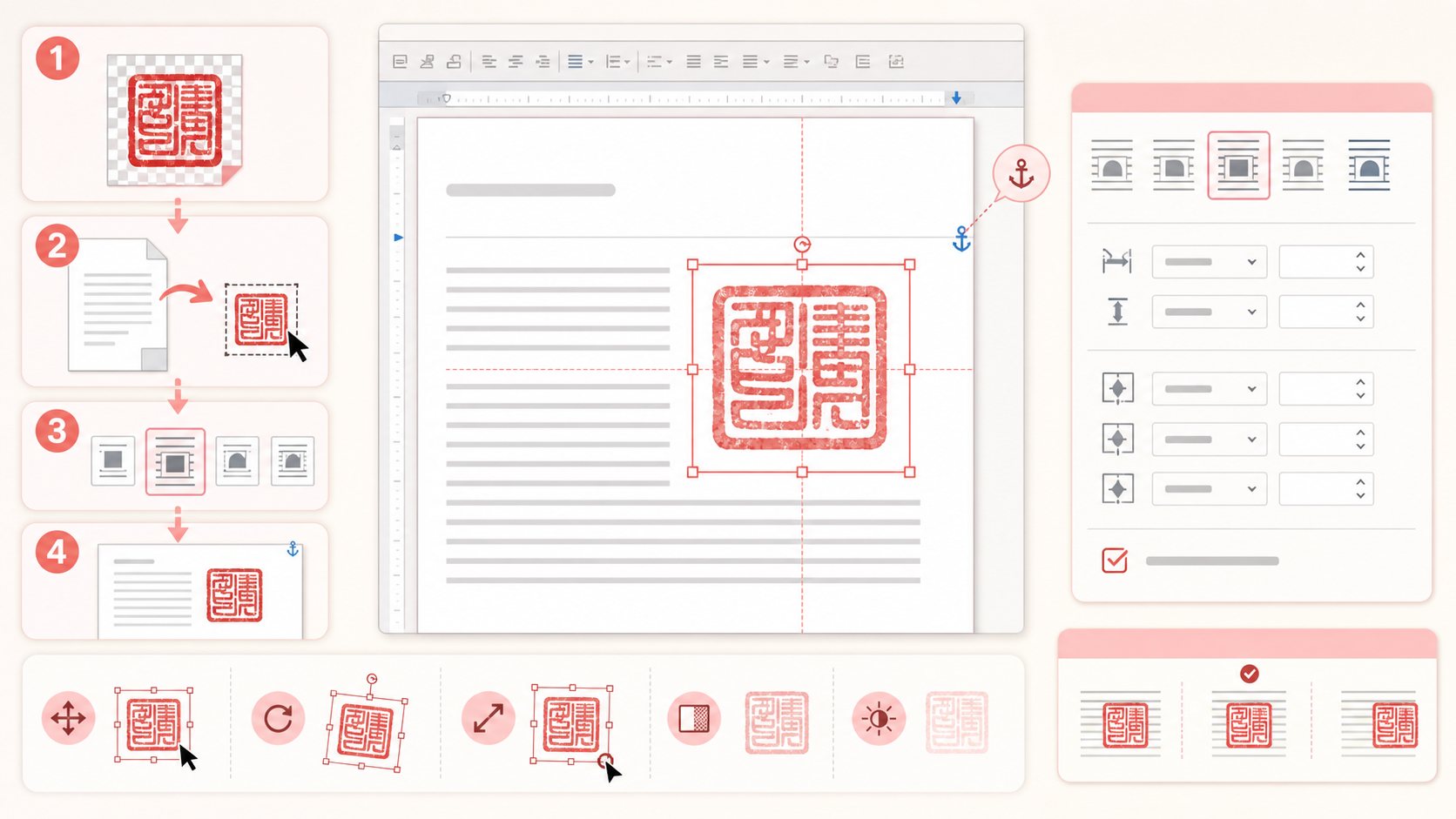Select the rotate tool circular arrow icon
Viewport: 1456px width, 819px height.
click(x=278, y=719)
